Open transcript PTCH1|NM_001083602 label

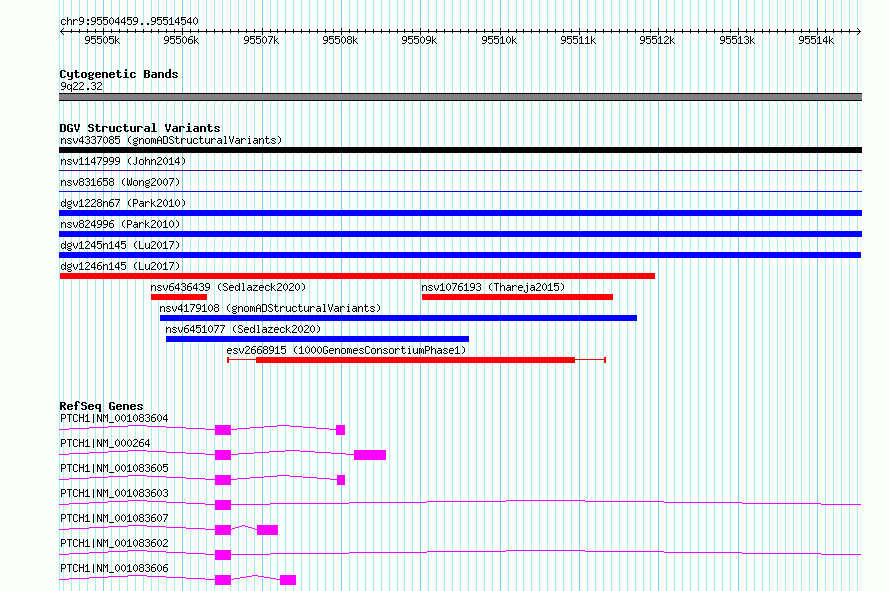point(114,543)
